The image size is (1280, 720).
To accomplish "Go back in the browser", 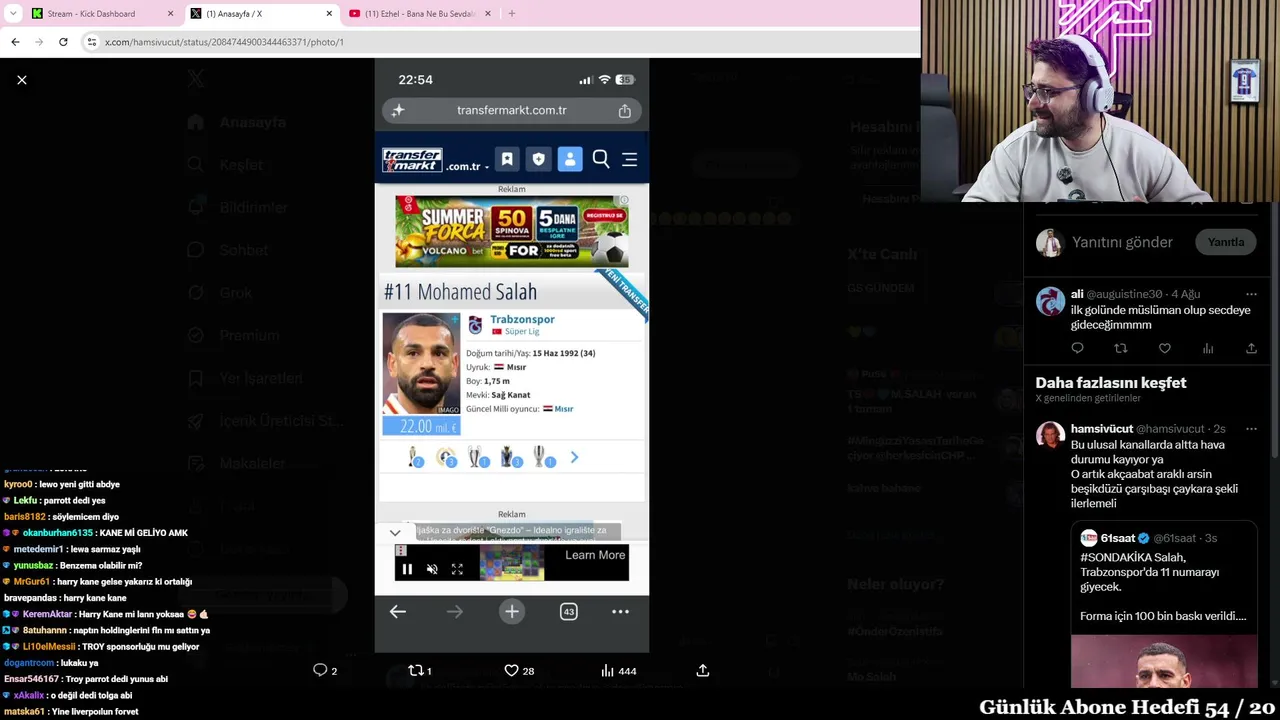I will 15,42.
